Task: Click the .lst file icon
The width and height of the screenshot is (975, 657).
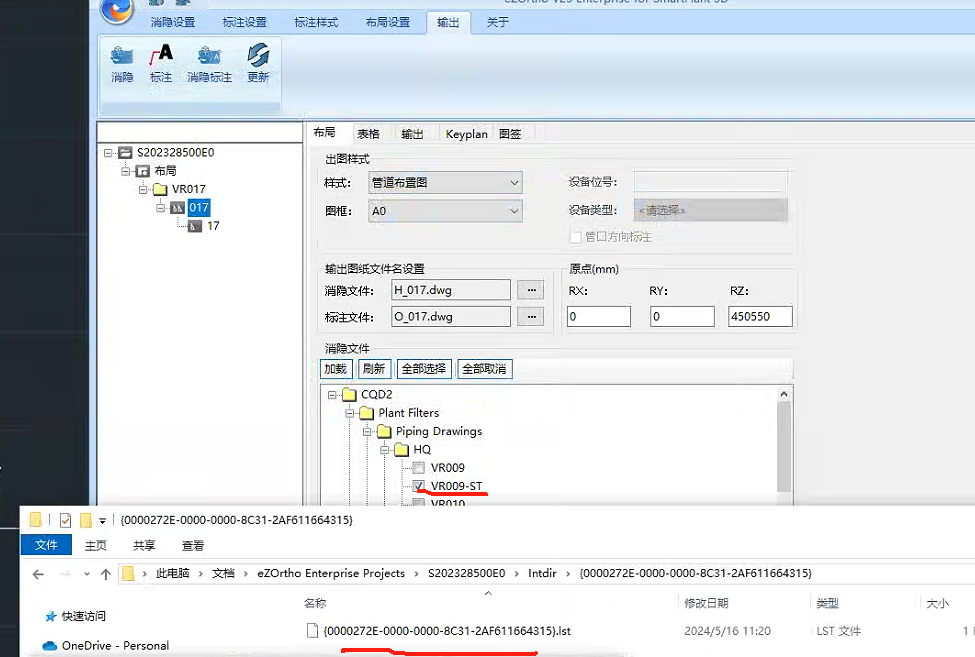Action: [313, 631]
